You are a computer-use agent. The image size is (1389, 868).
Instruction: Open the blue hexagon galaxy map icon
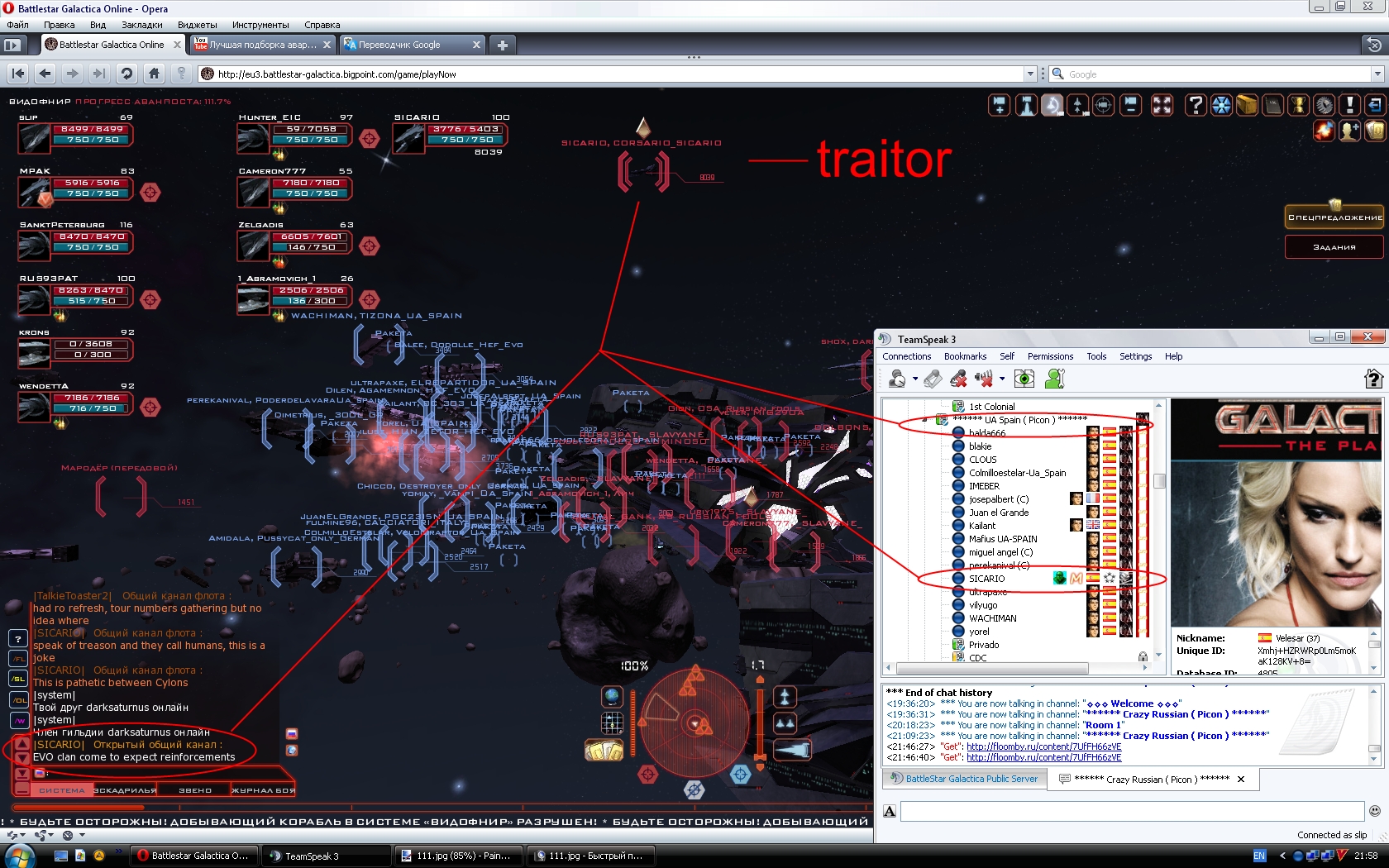coord(1221,105)
